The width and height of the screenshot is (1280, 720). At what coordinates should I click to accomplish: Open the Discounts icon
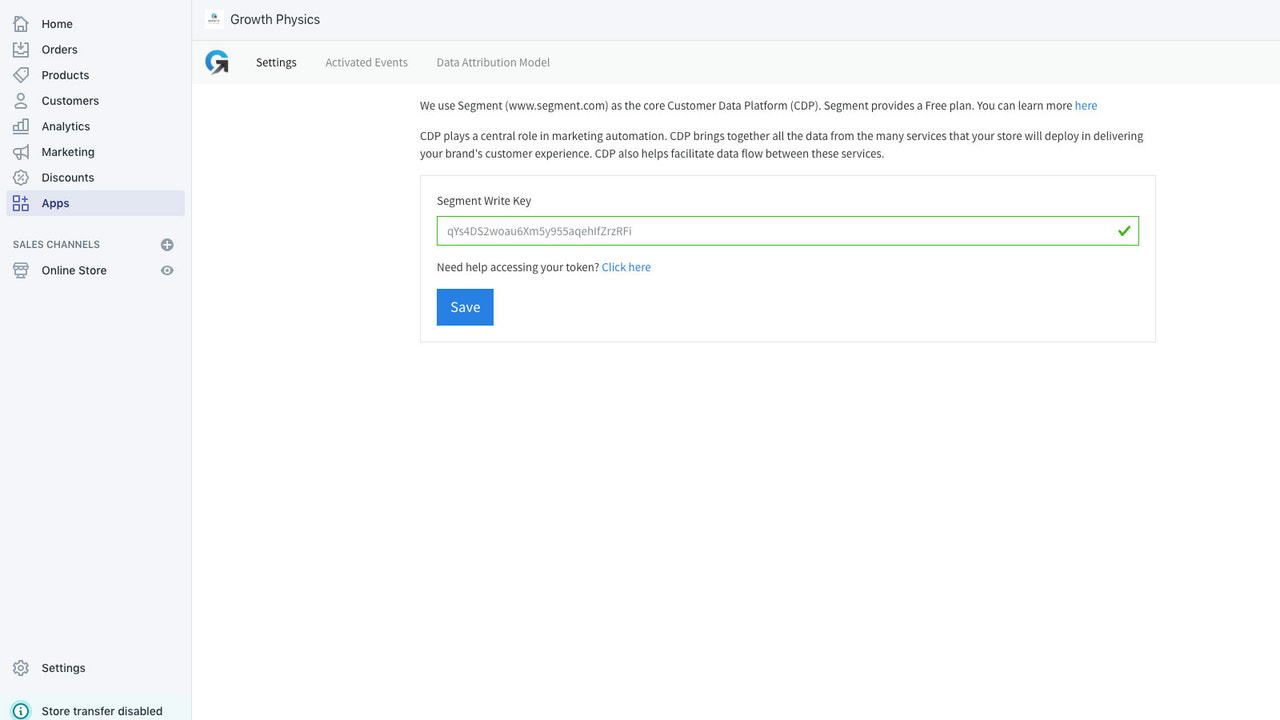point(22,177)
